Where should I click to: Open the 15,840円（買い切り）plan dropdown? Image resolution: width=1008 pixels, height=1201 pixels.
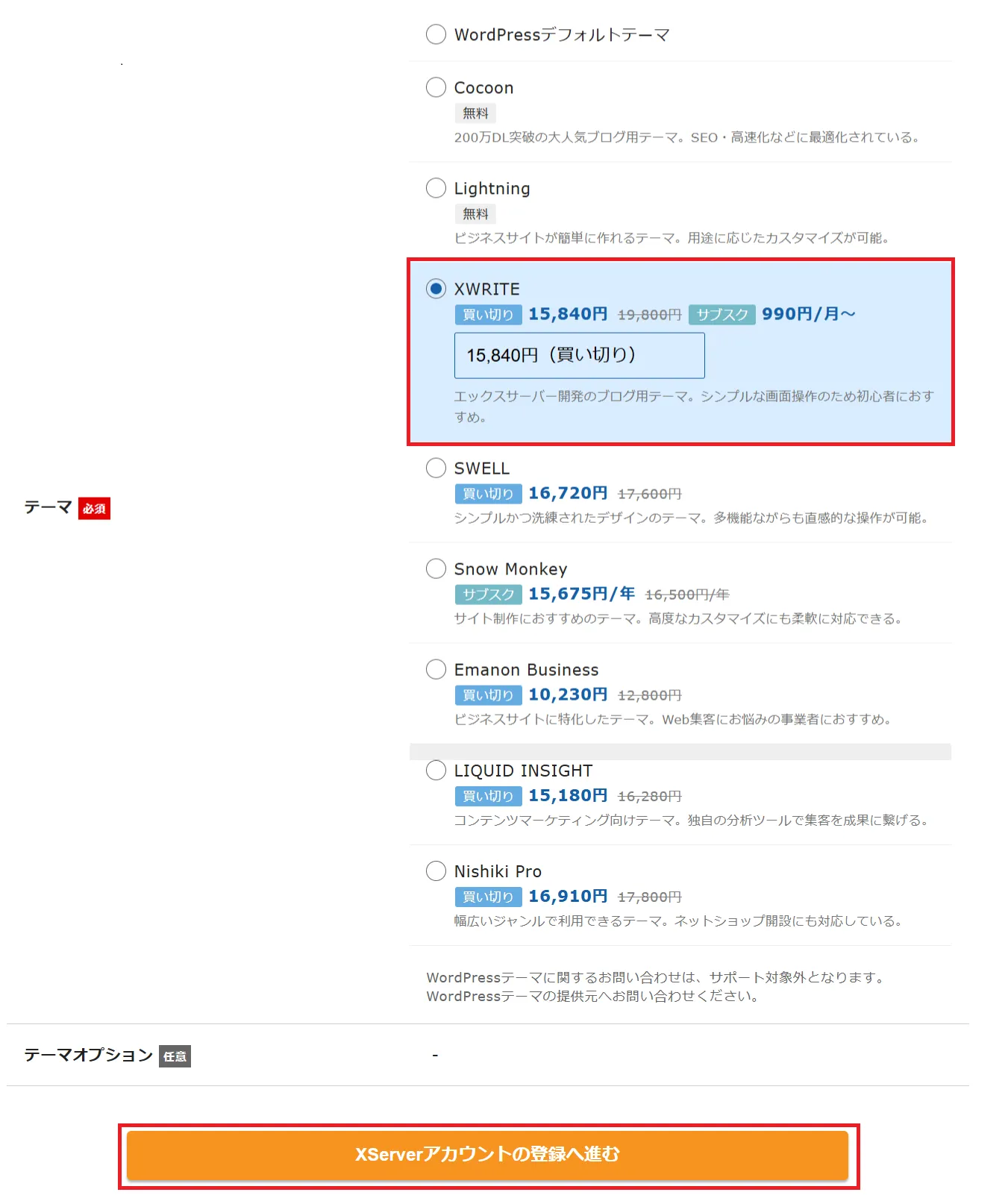pos(579,355)
